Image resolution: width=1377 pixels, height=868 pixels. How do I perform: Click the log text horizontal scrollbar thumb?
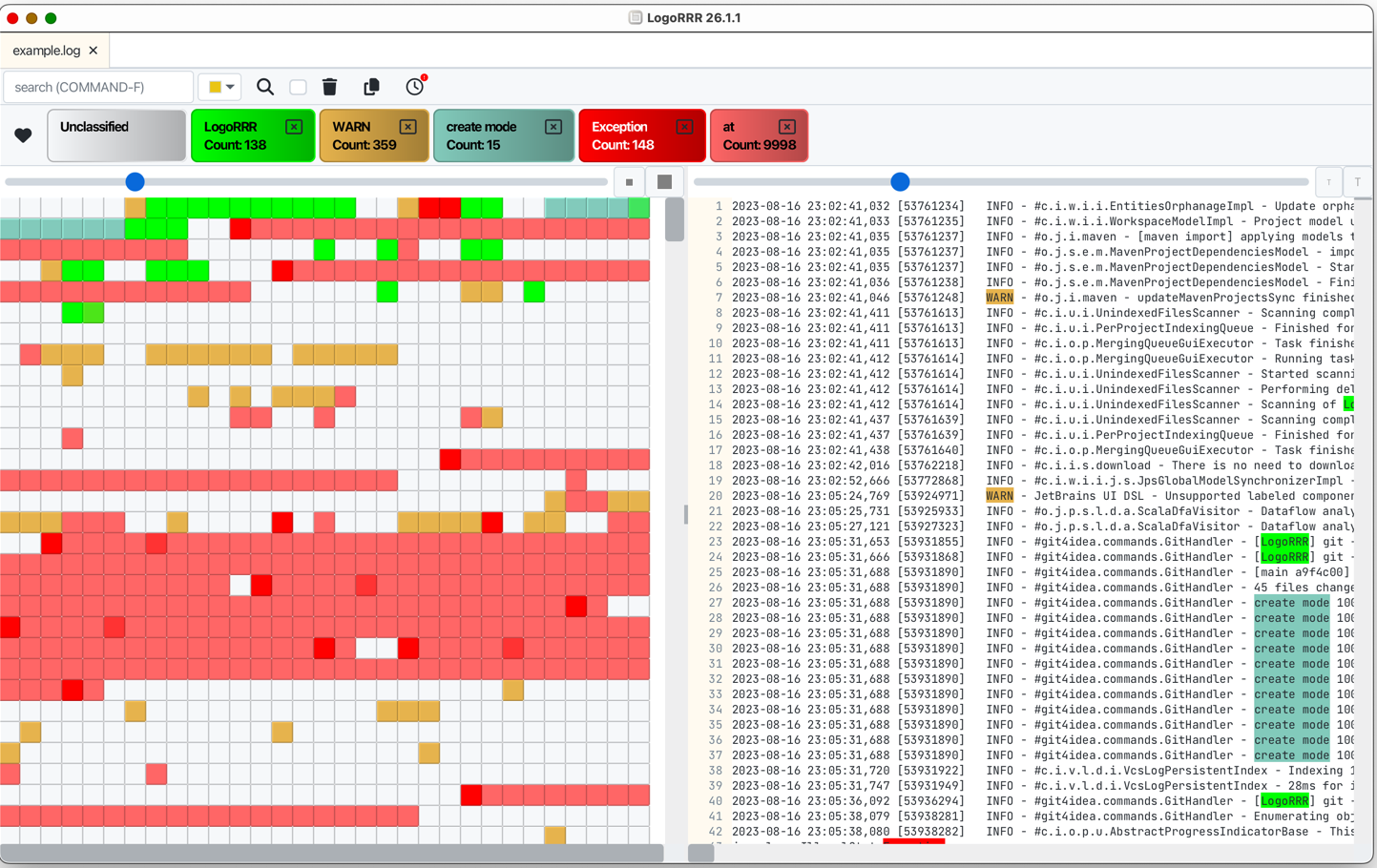[701, 853]
